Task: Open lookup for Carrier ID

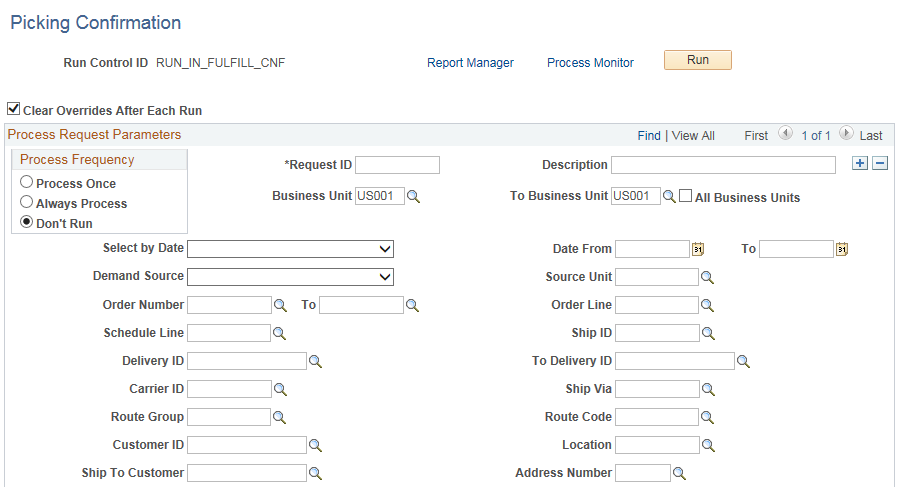Action: 280,389
